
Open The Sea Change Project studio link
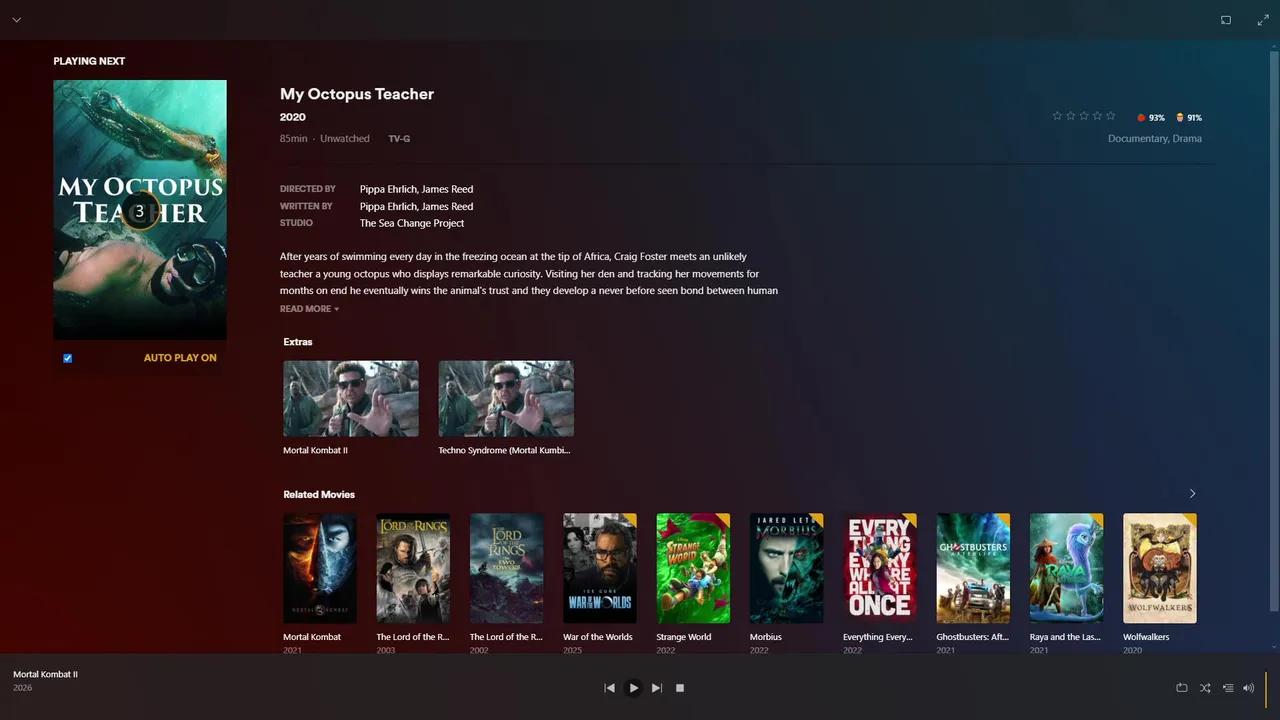click(x=412, y=223)
